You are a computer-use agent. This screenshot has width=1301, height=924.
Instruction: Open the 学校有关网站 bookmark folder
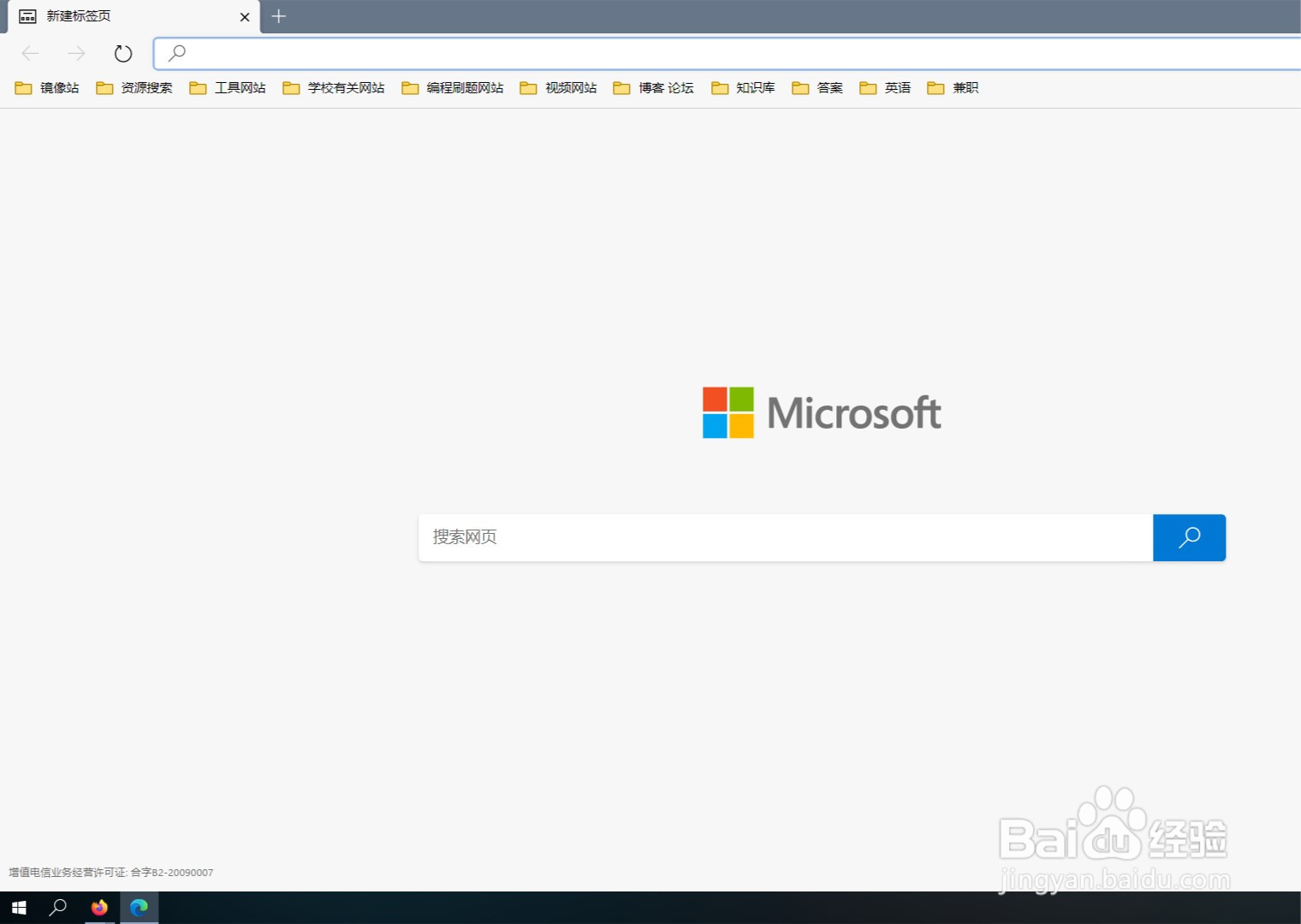[334, 88]
